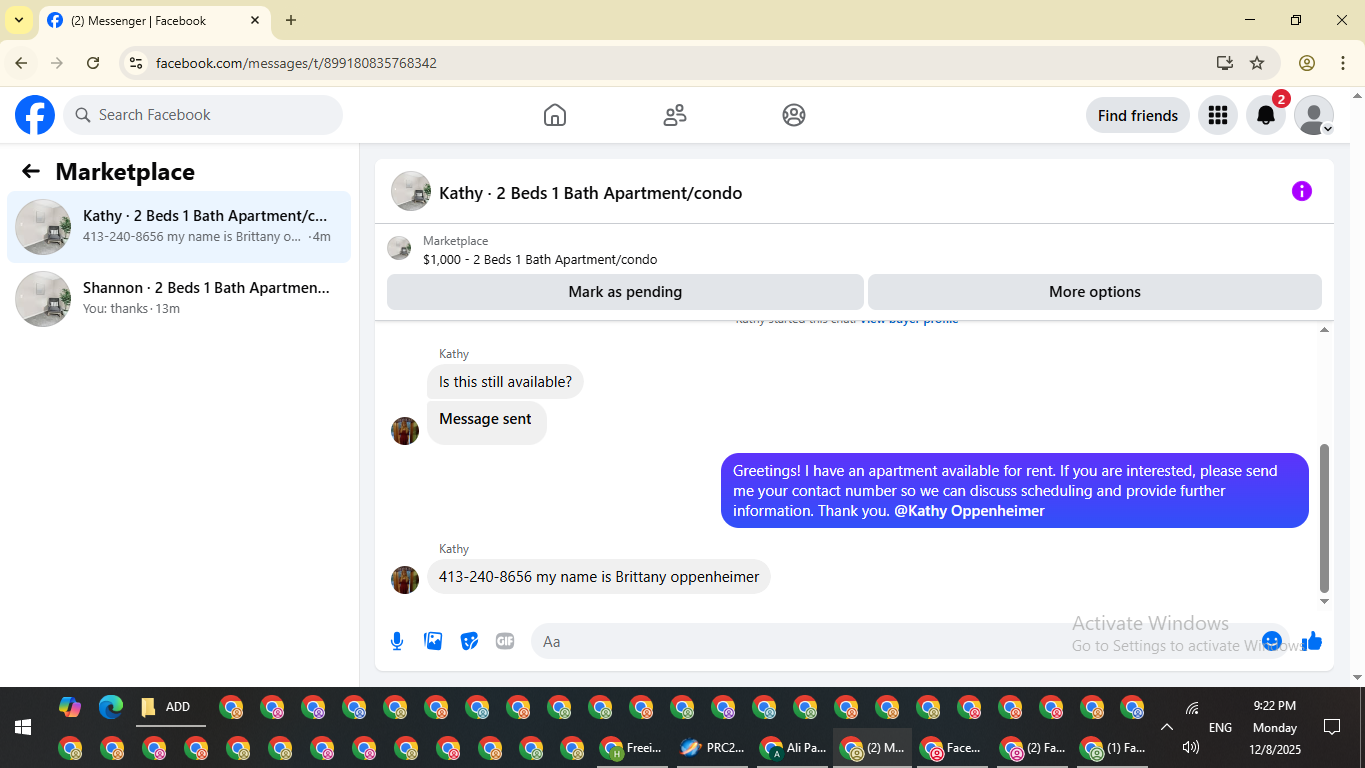Click the page scrollbar down arrow
This screenshot has height=768, width=1365.
pyautogui.click(x=1357, y=677)
